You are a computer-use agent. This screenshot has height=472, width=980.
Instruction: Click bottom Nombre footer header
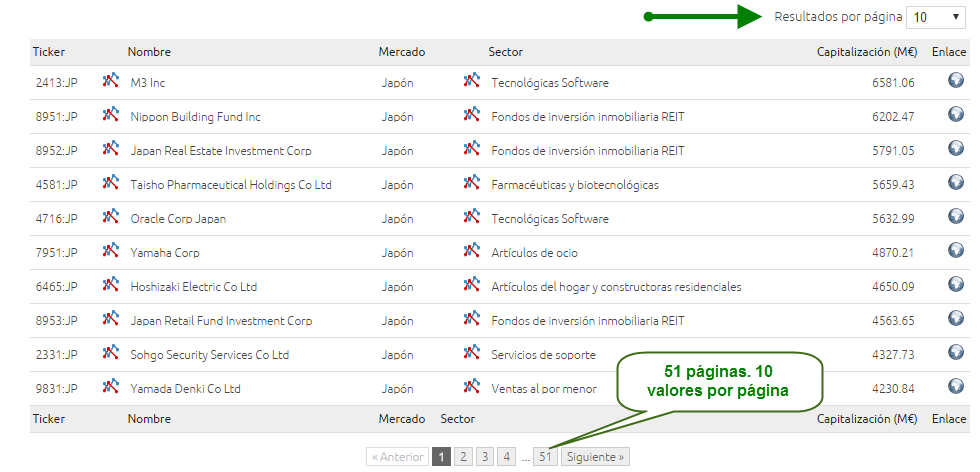tap(149, 419)
